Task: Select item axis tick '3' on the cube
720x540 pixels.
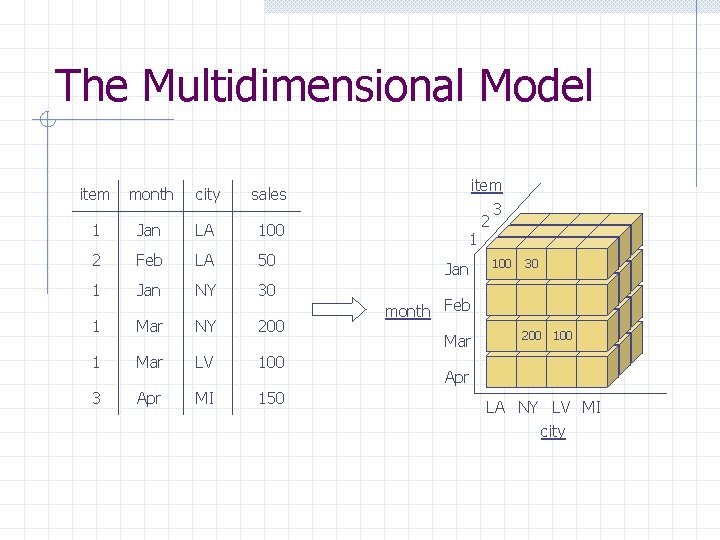Action: [x=497, y=209]
